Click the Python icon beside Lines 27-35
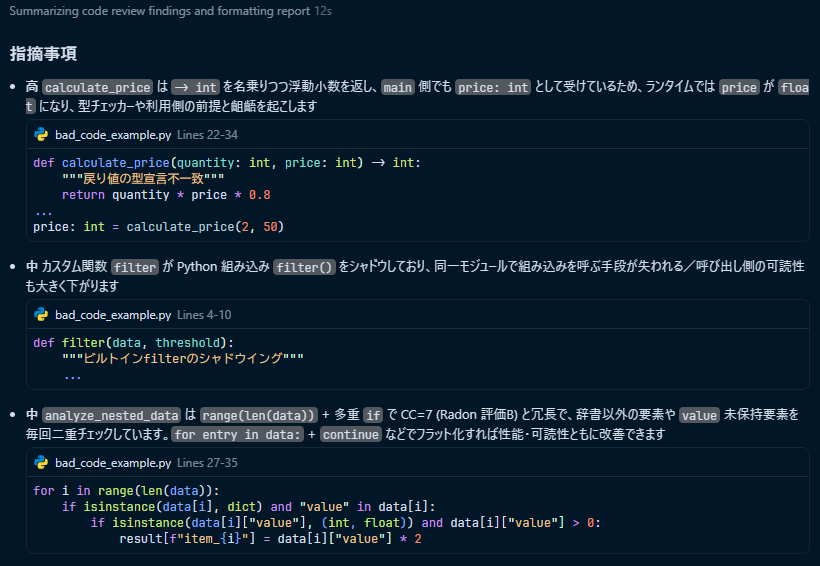820x566 pixels. click(x=41, y=462)
